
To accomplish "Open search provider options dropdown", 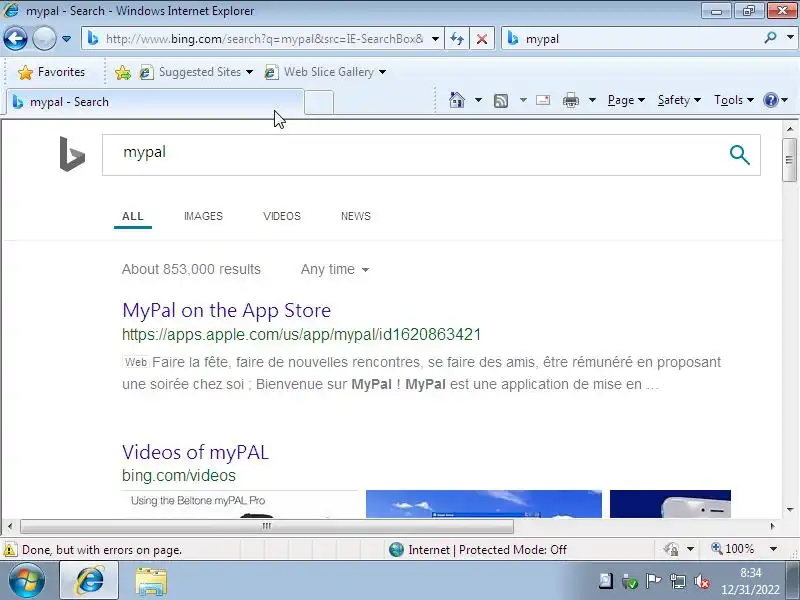I will (790, 38).
